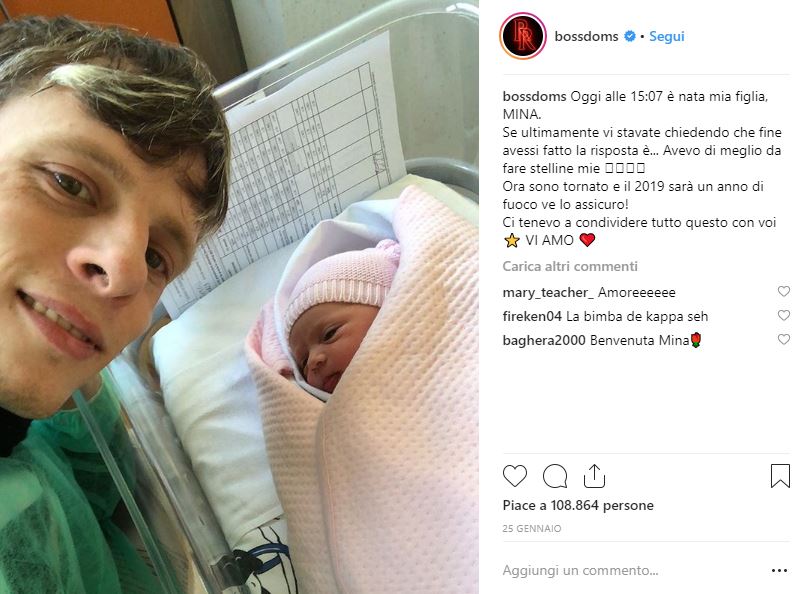Open the mary_teacher_ profile link

coord(548,292)
